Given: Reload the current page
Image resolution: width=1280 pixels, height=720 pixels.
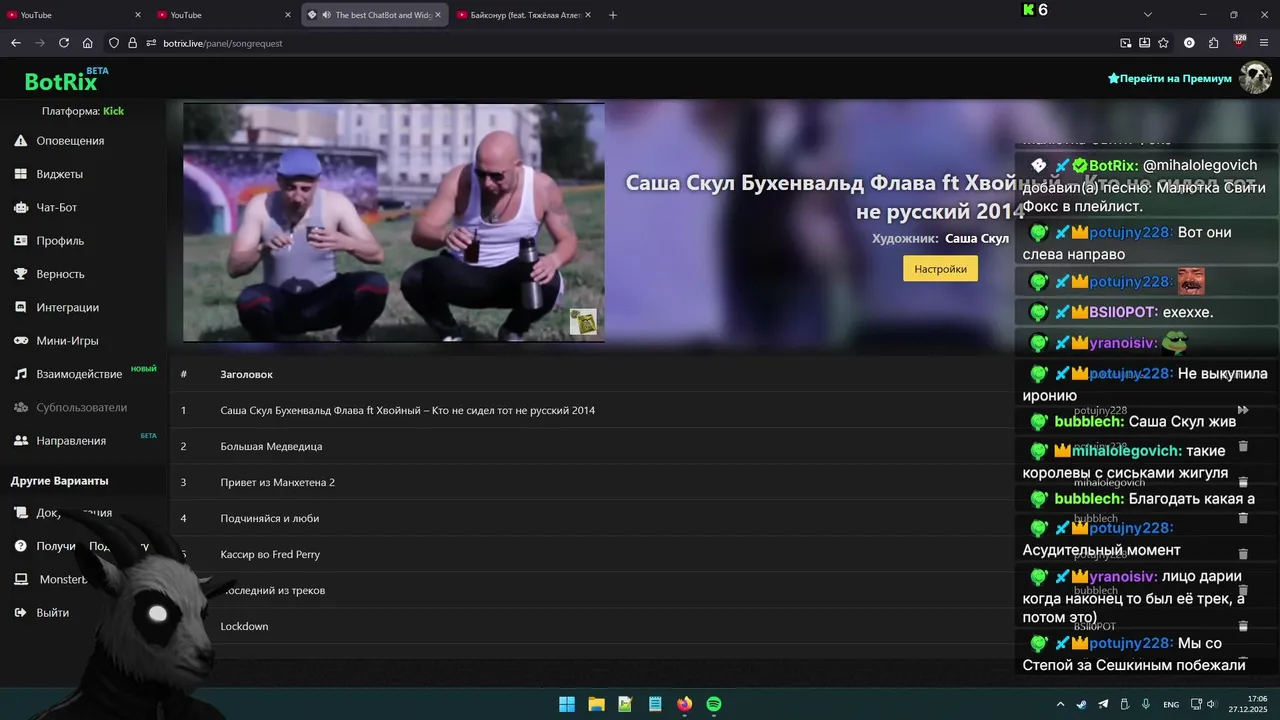Looking at the screenshot, I should (x=64, y=43).
